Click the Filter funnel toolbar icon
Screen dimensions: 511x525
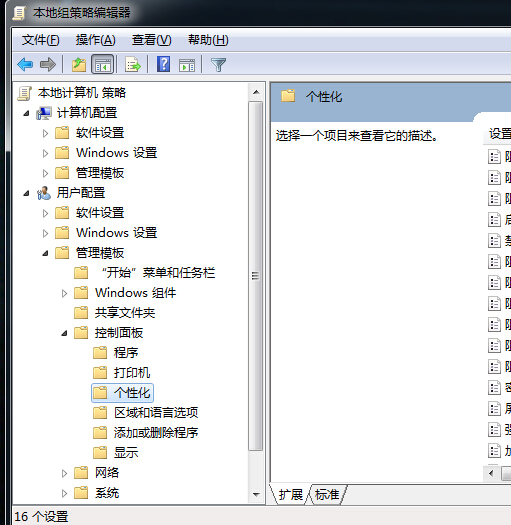(x=218, y=65)
